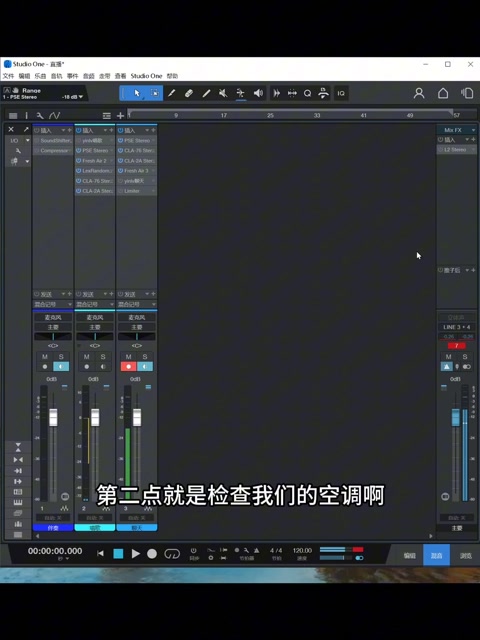The image size is (480, 640).
Task: Bypass the CLA-2A insert on track 2
Action: pyautogui.click(x=79, y=191)
